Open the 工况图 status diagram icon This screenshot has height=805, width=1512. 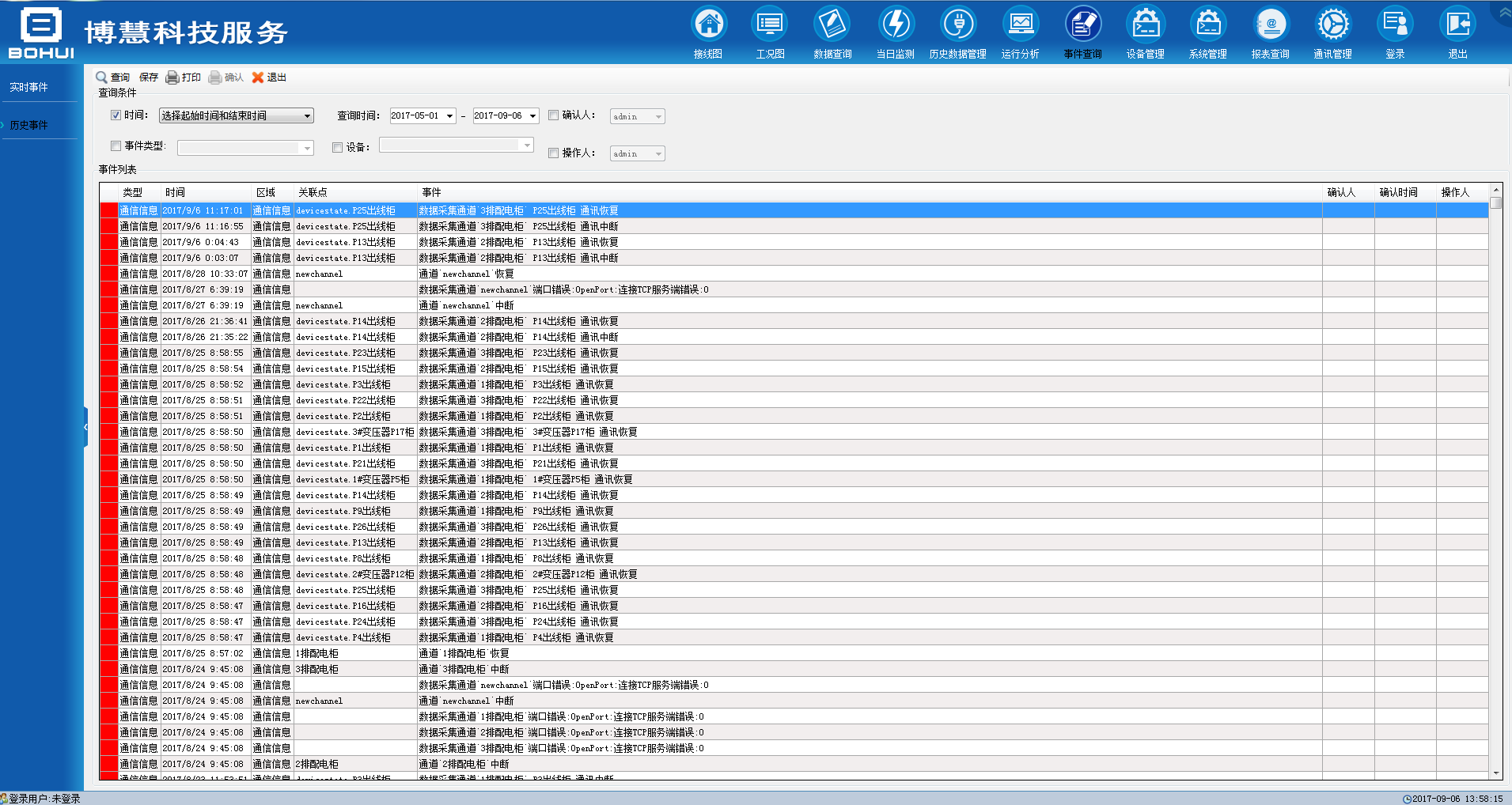(x=770, y=25)
